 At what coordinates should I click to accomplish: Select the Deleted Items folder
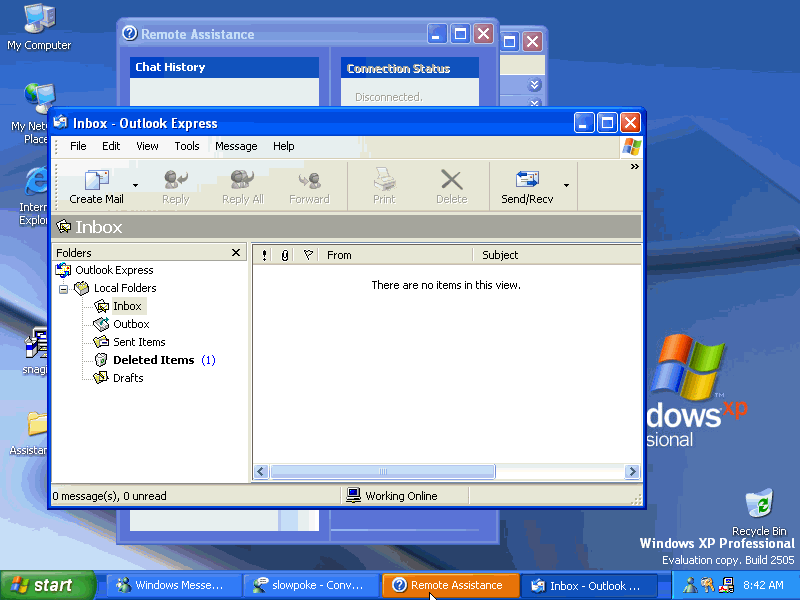coord(154,360)
